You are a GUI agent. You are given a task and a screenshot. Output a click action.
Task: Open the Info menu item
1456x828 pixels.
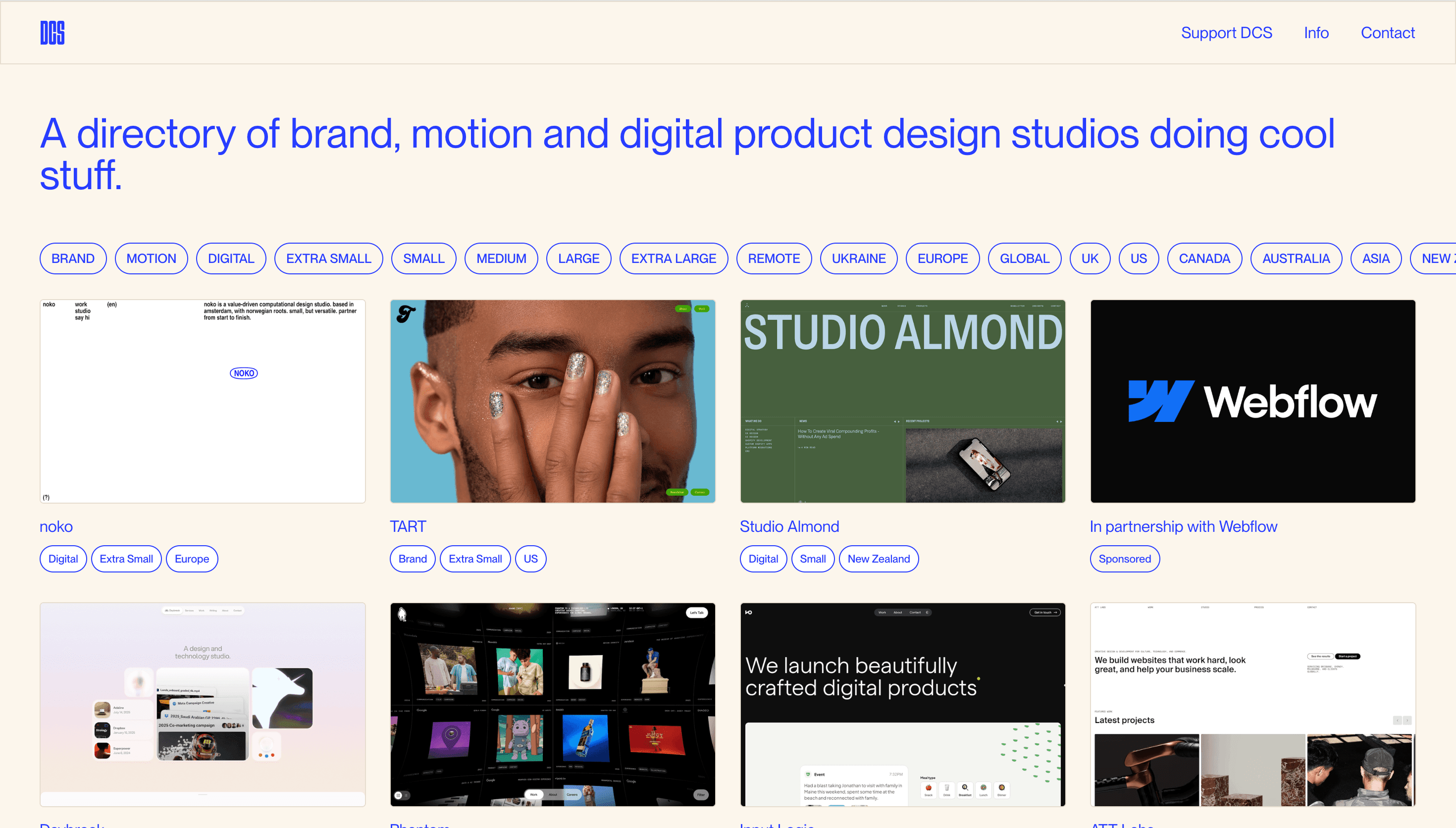tap(1316, 32)
